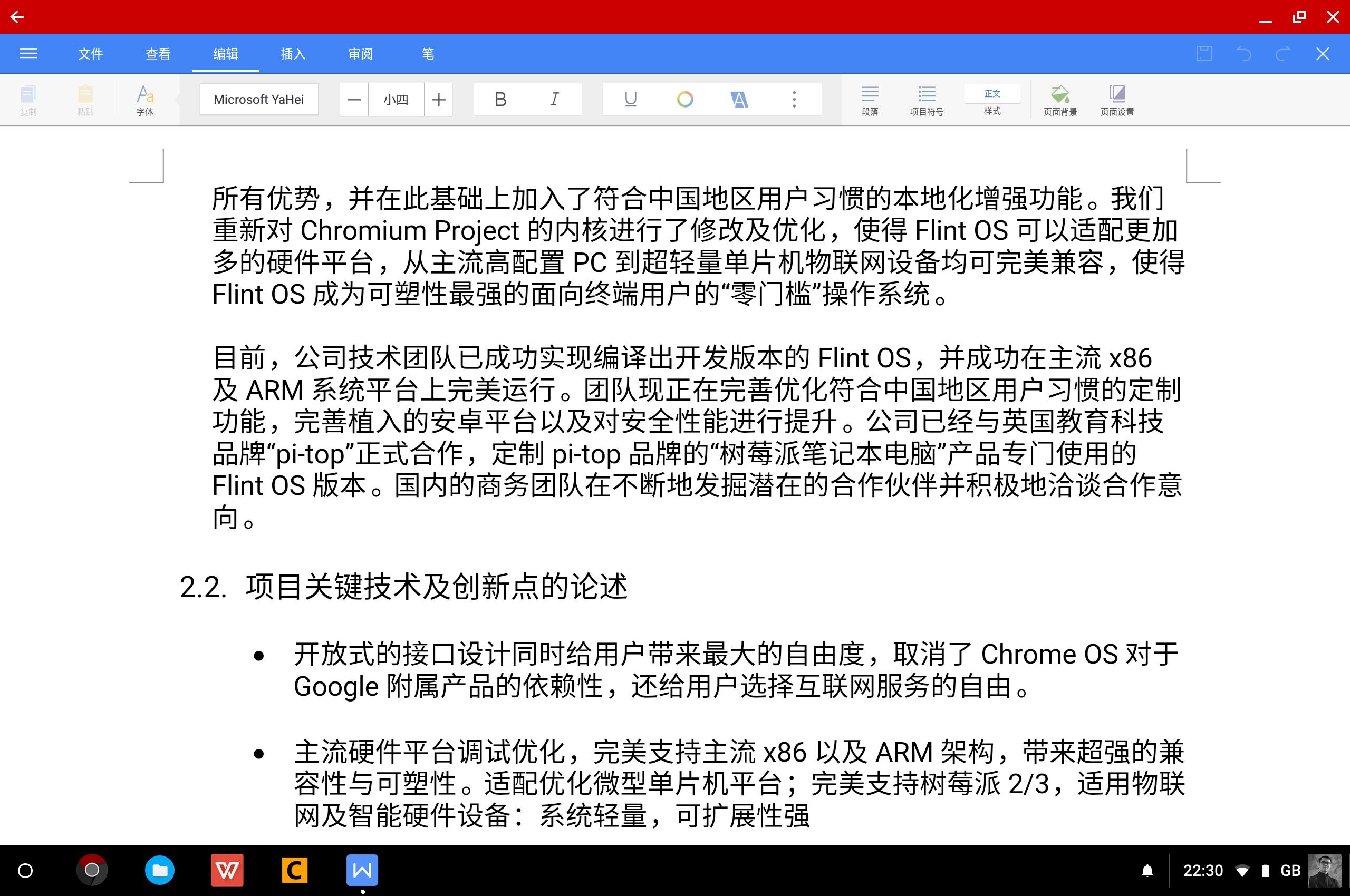Open the three-dot more formatting options

(x=794, y=100)
